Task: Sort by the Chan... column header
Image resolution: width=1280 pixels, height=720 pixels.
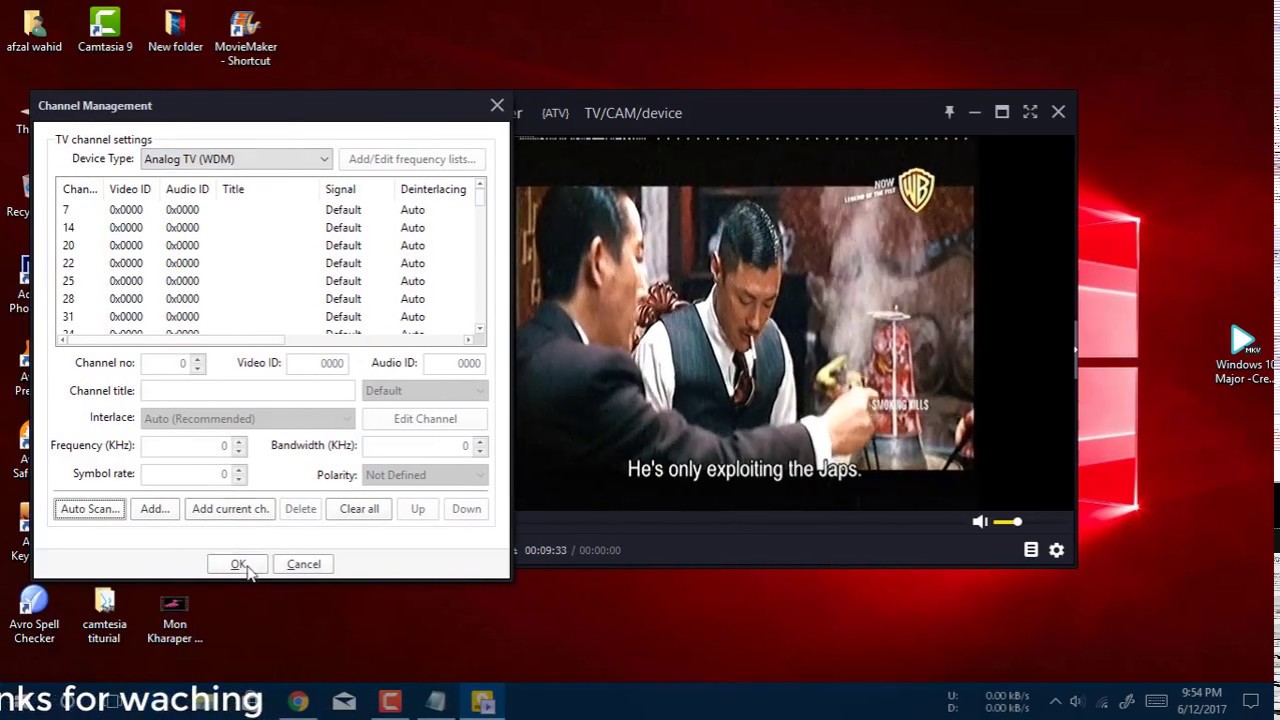Action: point(80,189)
